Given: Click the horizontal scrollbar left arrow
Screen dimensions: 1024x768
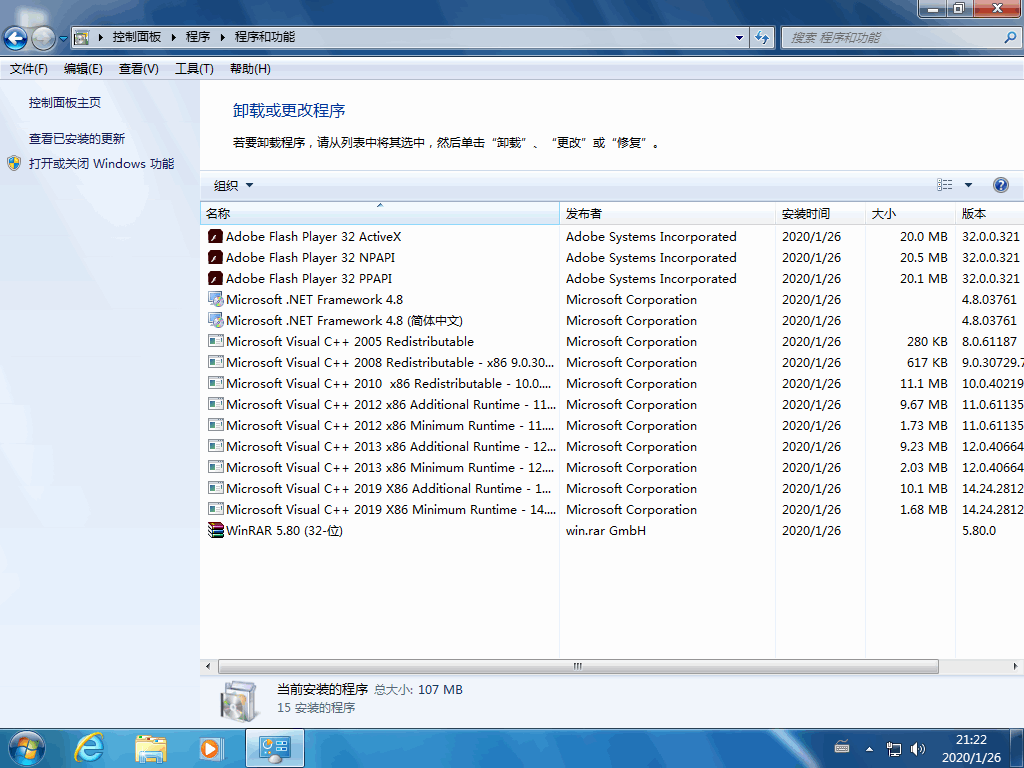Looking at the screenshot, I should pos(208,666).
